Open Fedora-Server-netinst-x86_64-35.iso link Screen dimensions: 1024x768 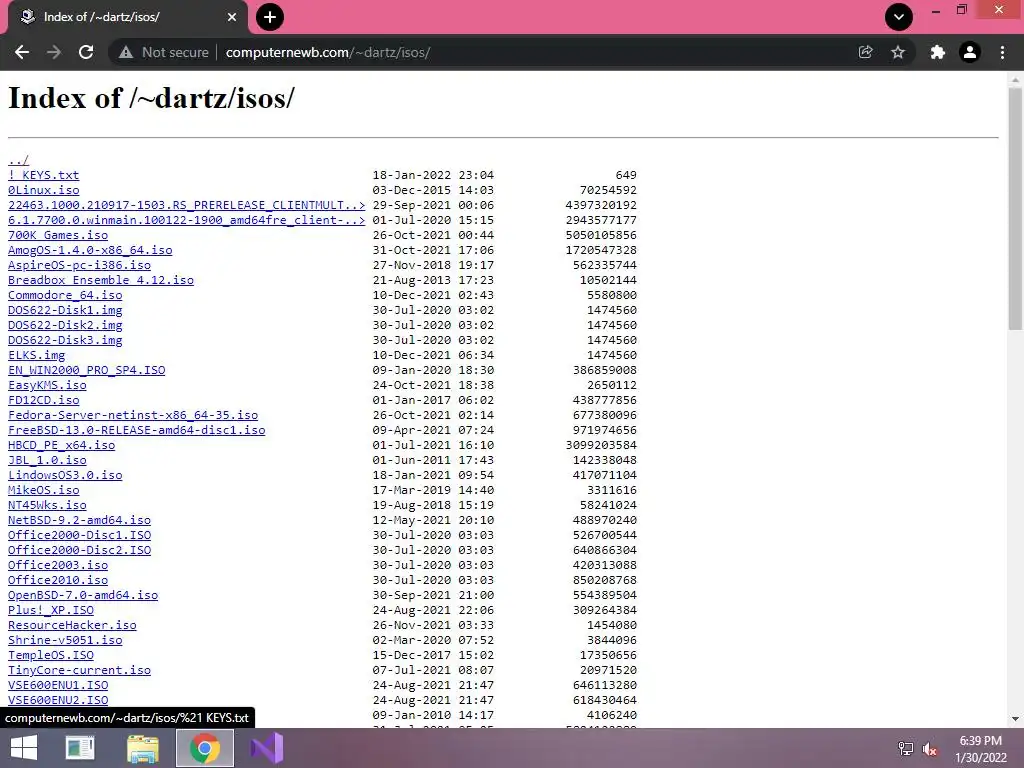(133, 415)
